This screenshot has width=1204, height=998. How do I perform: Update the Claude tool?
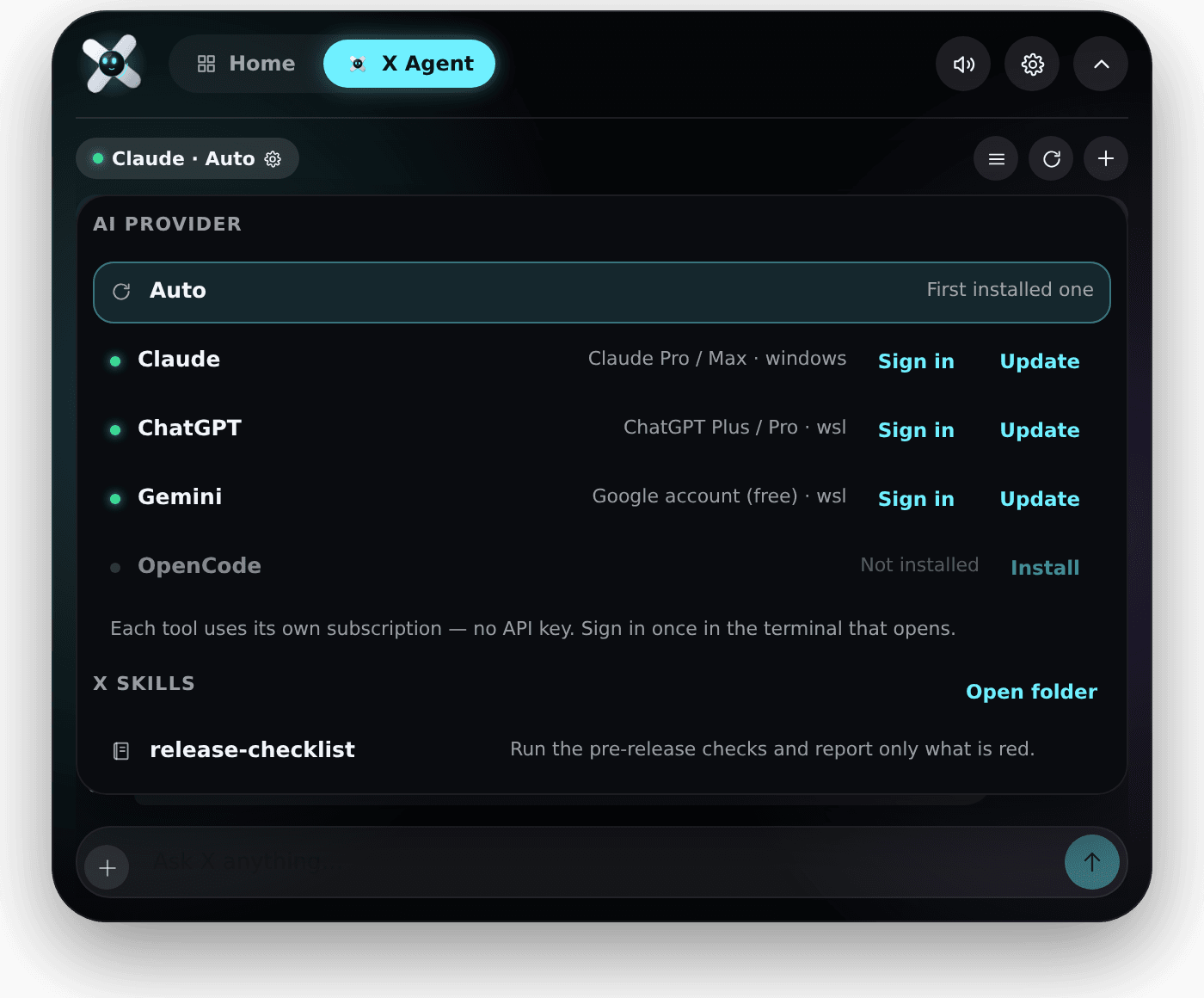click(1040, 361)
